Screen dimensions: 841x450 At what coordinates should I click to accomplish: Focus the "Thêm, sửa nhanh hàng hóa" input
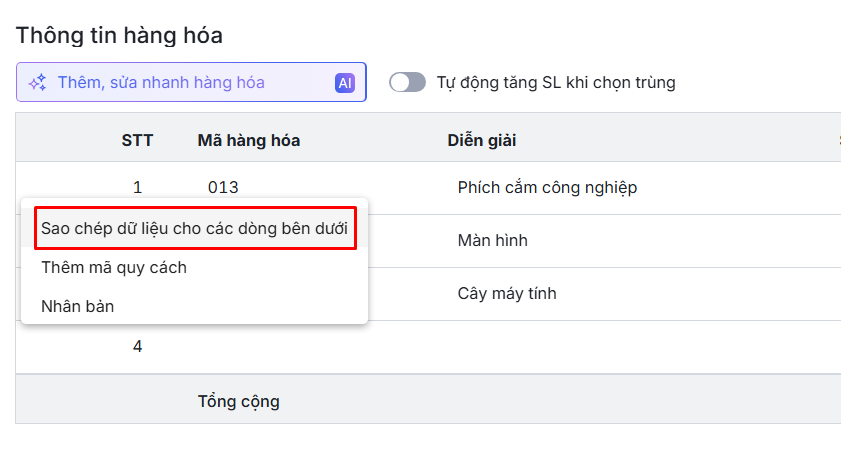point(180,83)
